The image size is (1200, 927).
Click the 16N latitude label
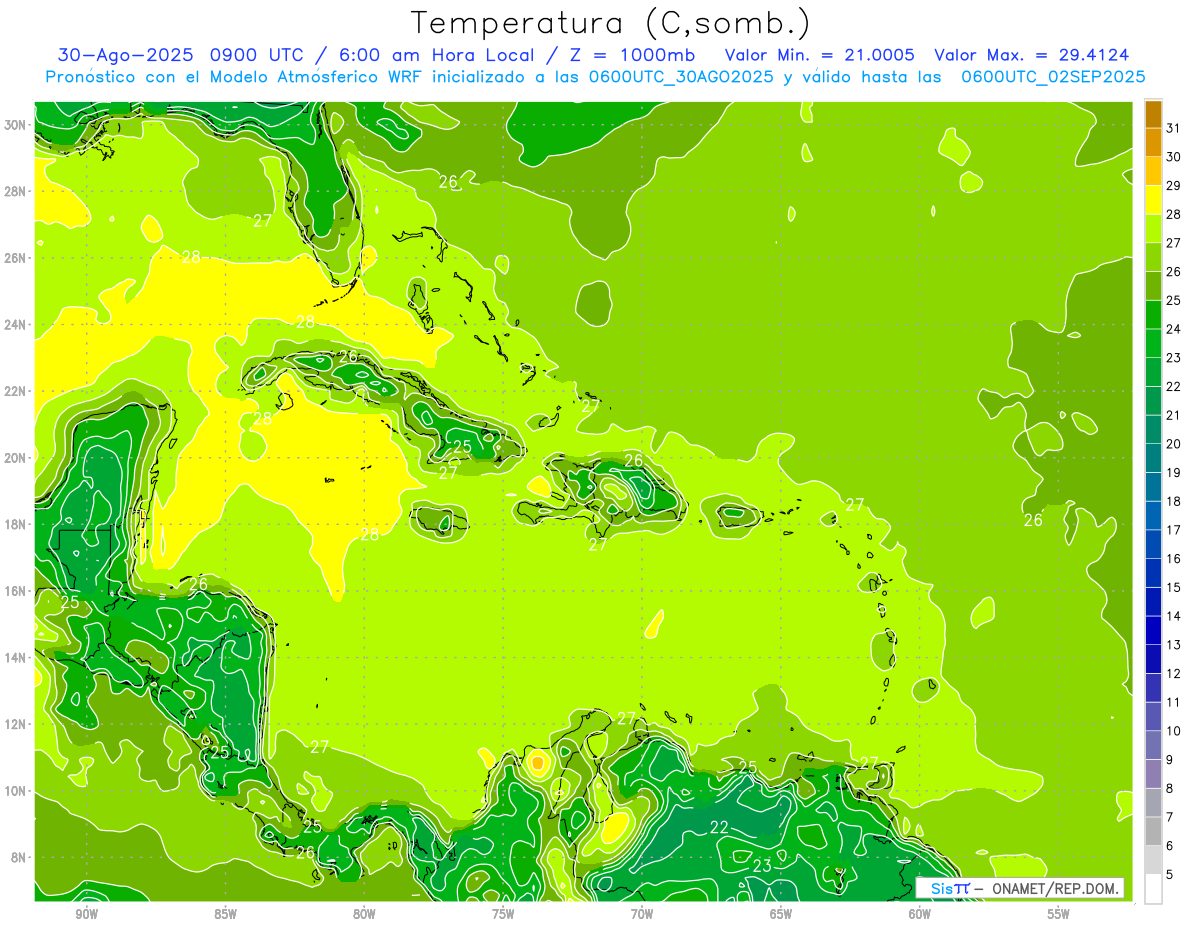(14, 591)
